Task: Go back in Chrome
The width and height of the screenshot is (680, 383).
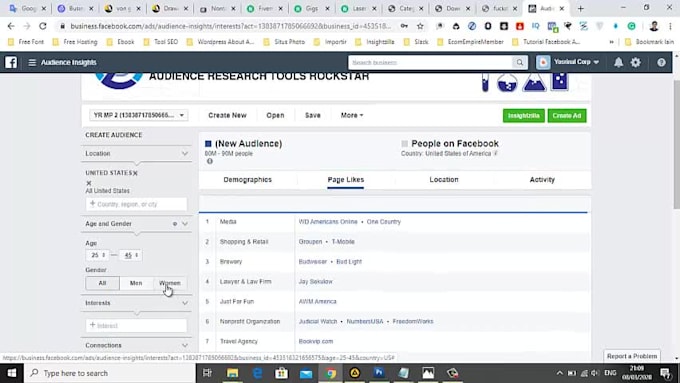Action: 11,26
